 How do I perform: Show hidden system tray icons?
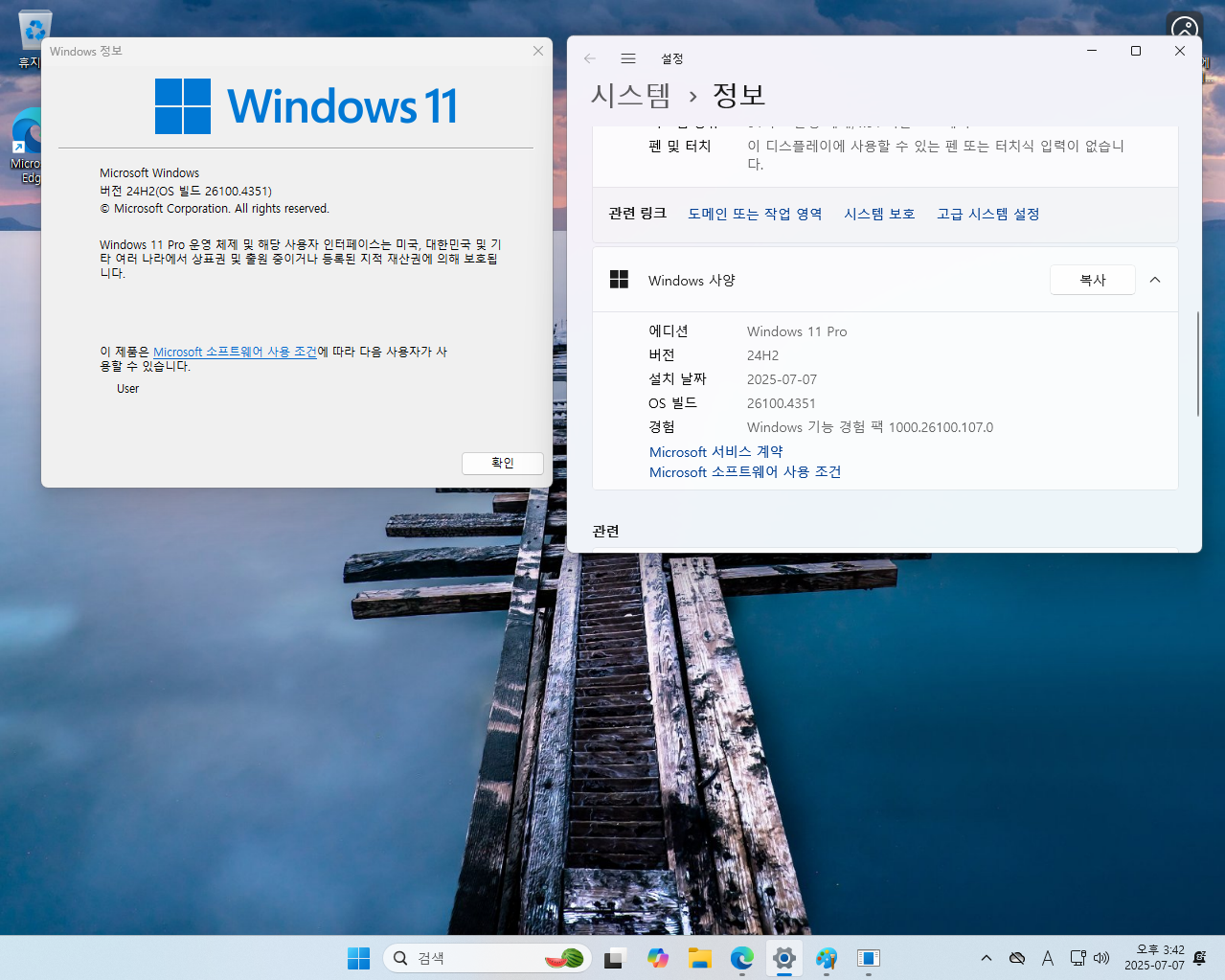pos(987,958)
